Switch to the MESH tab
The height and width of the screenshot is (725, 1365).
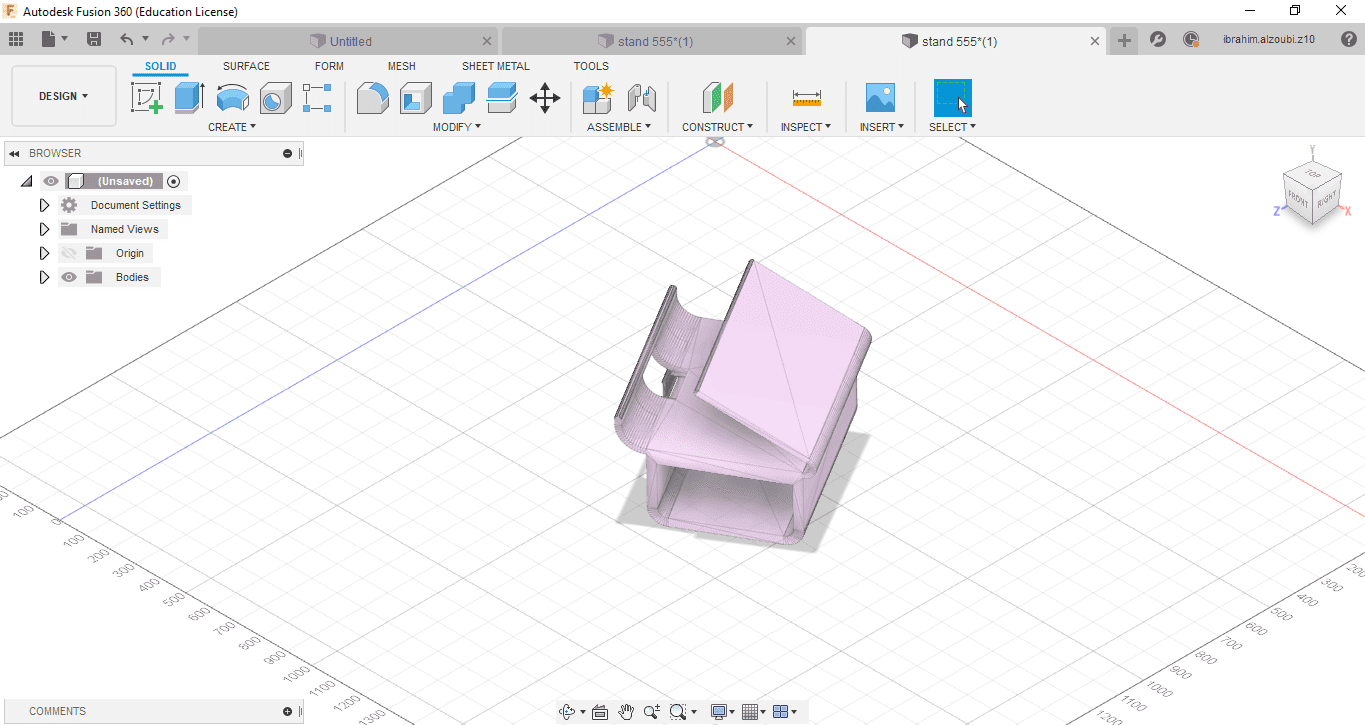click(x=402, y=66)
